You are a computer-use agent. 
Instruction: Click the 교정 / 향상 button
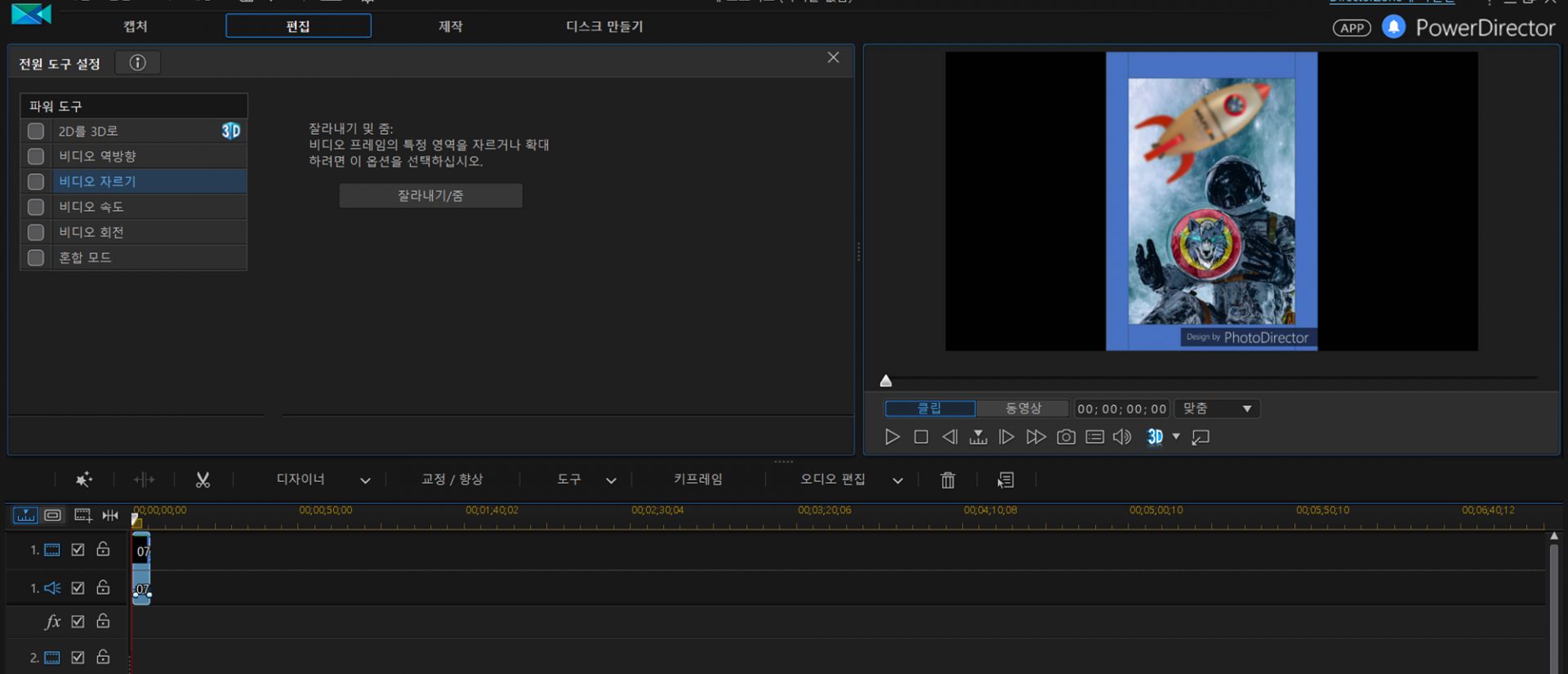452,480
